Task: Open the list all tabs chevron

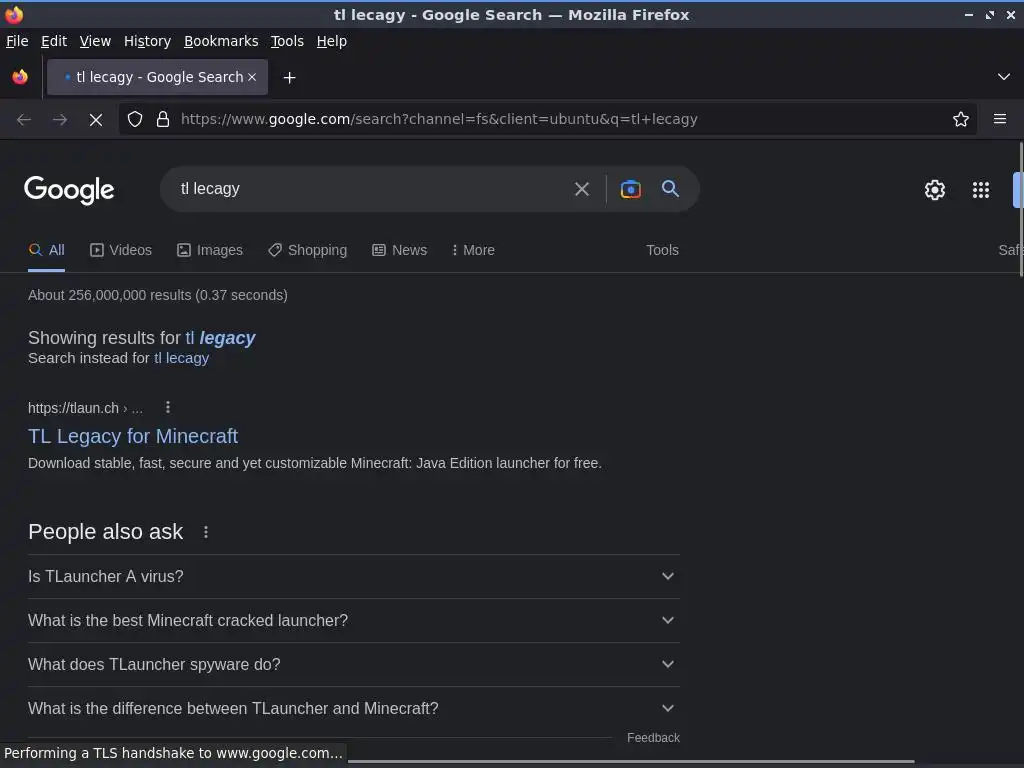Action: [1004, 77]
